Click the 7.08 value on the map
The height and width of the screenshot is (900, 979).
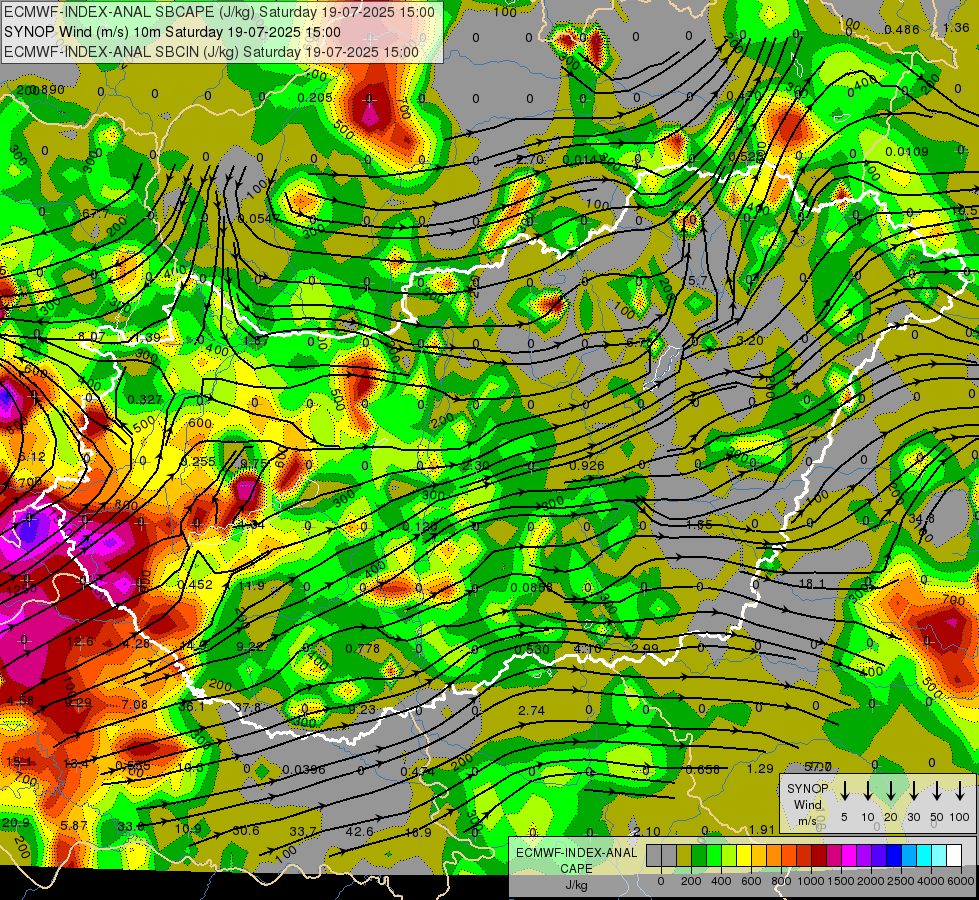click(135, 705)
